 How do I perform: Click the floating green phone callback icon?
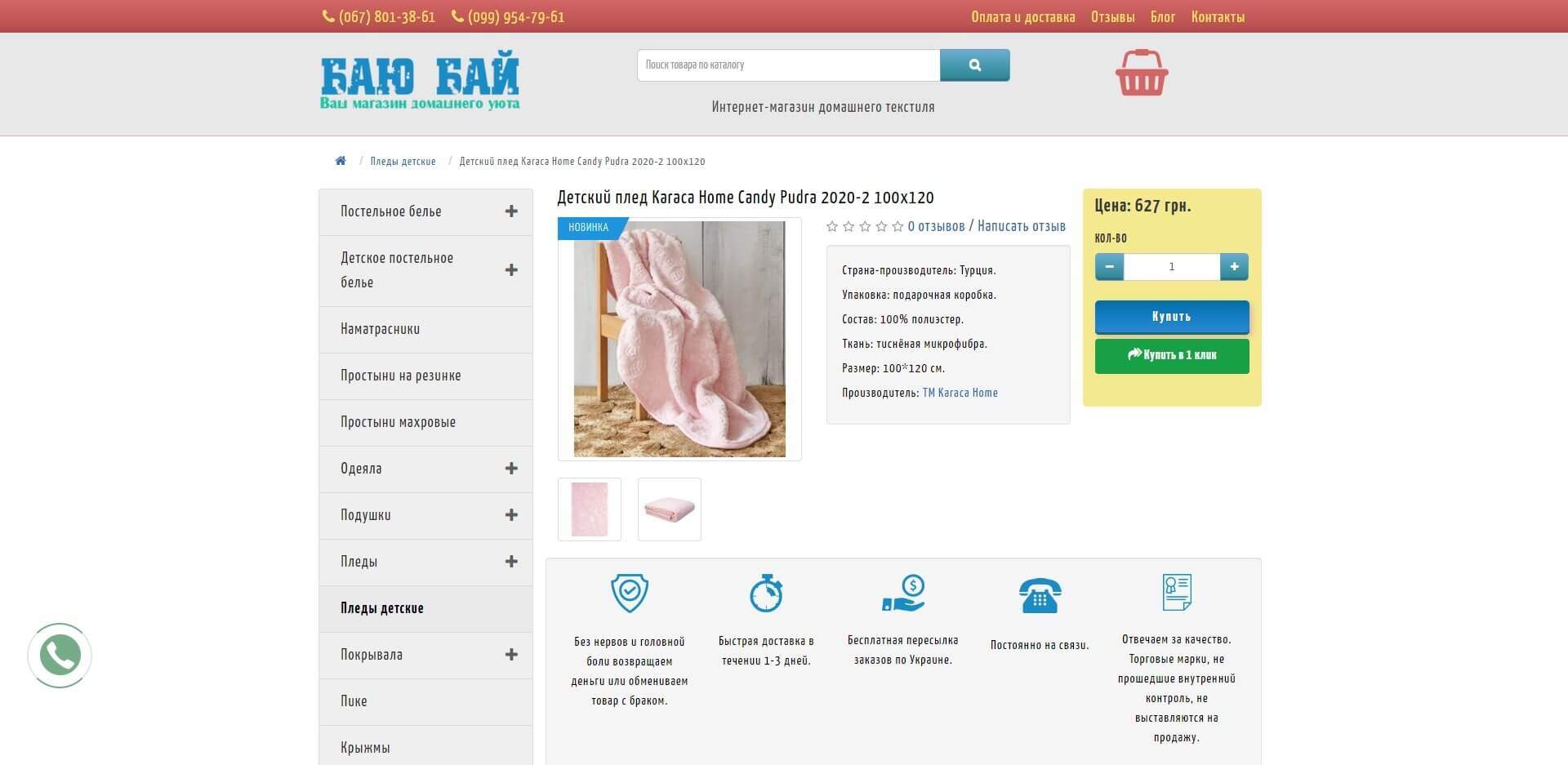[x=60, y=655]
